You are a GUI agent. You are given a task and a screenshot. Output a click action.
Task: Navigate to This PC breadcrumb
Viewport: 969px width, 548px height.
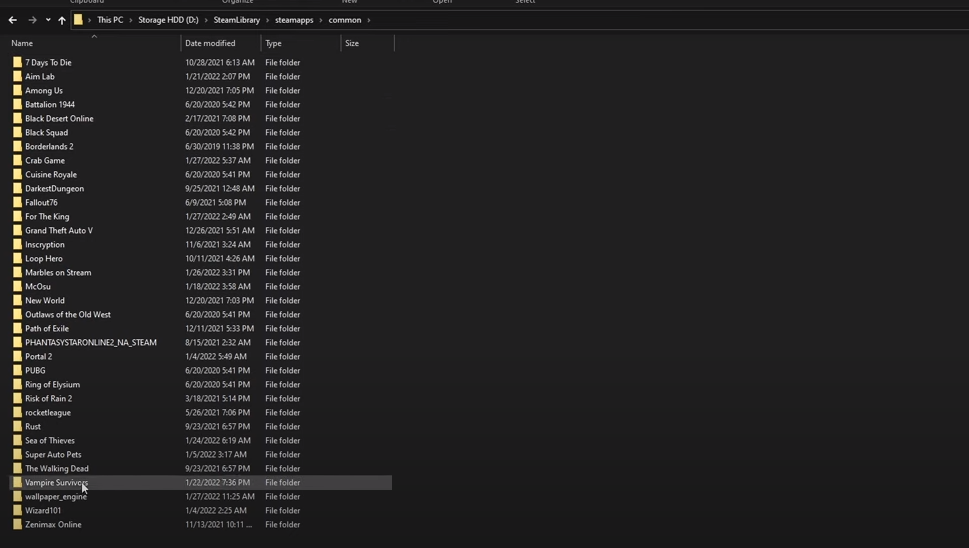point(110,20)
